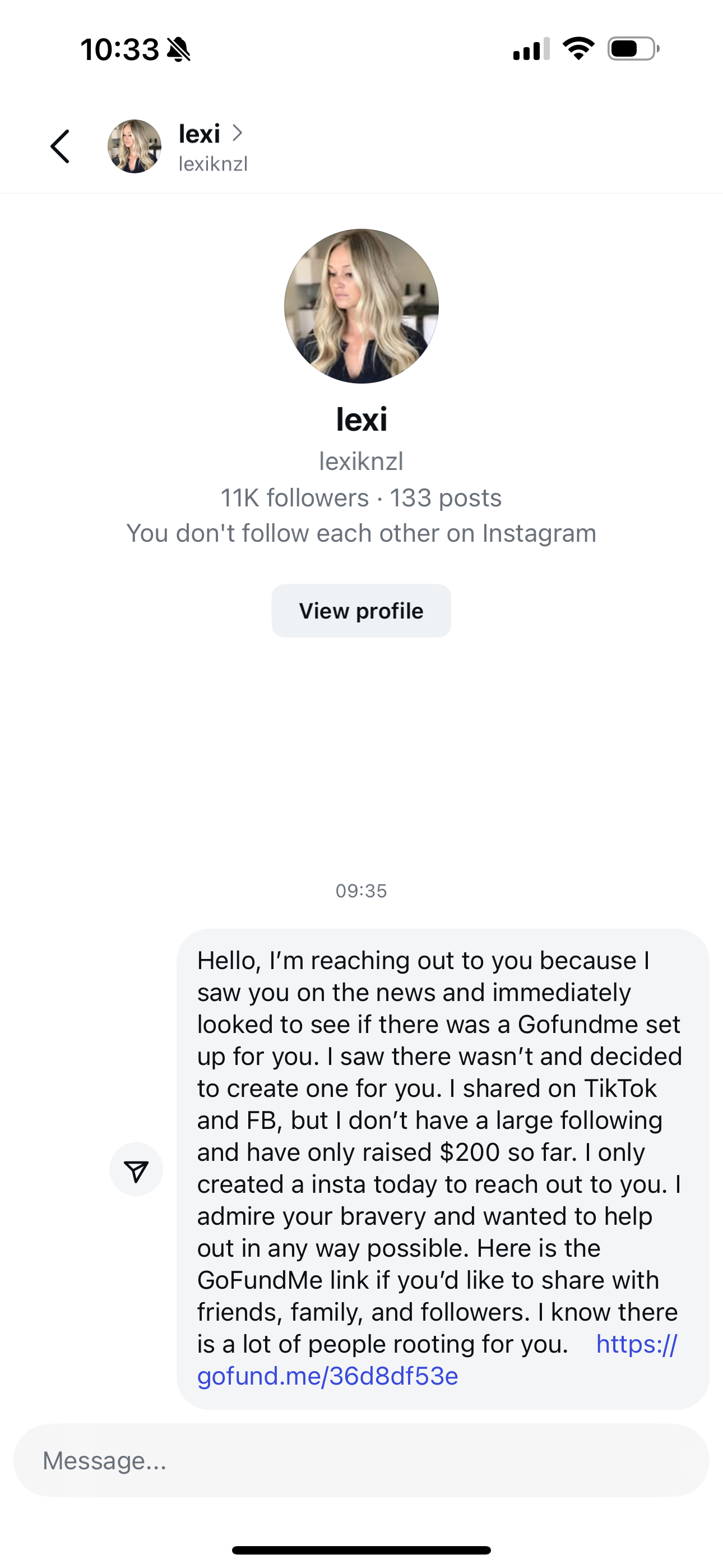Focus the Message... input field
Screen dimensions: 723x1568
tap(361, 1460)
